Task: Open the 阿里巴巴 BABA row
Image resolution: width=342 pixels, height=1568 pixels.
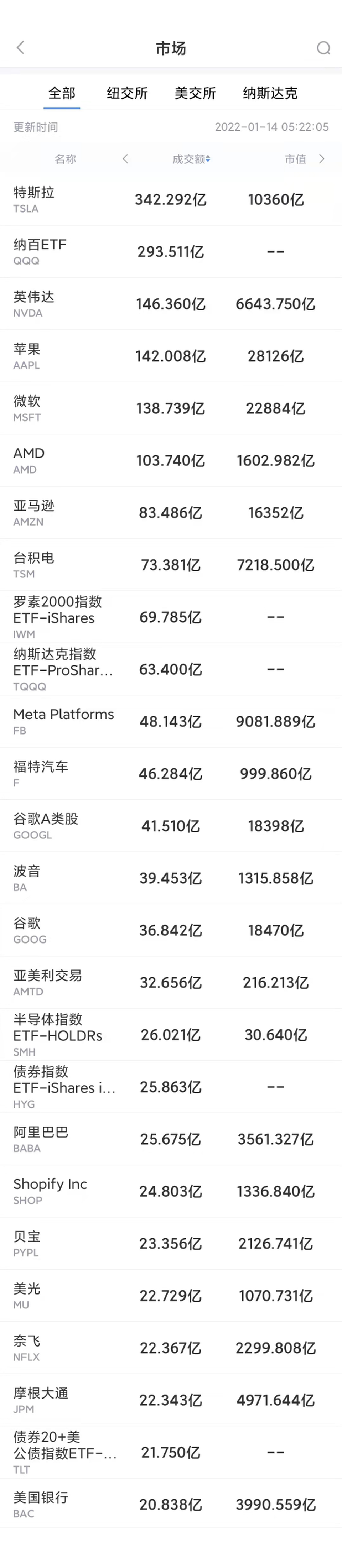Action: (171, 1139)
